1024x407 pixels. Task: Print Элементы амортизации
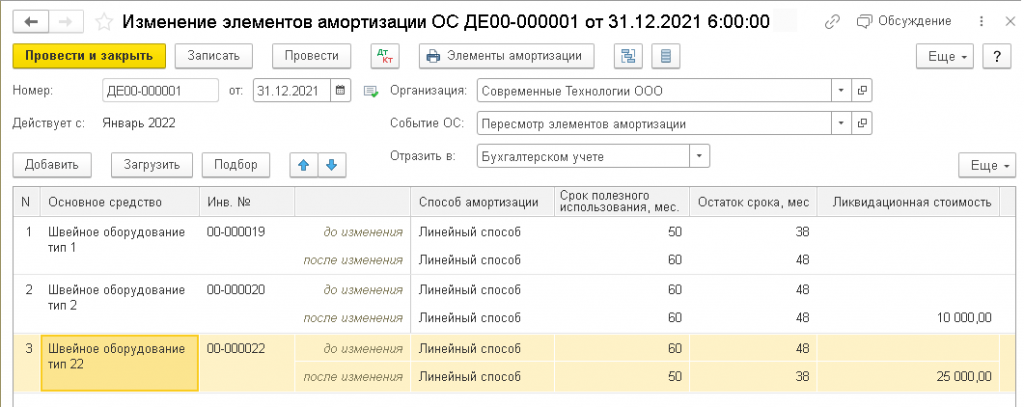[x=507, y=56]
